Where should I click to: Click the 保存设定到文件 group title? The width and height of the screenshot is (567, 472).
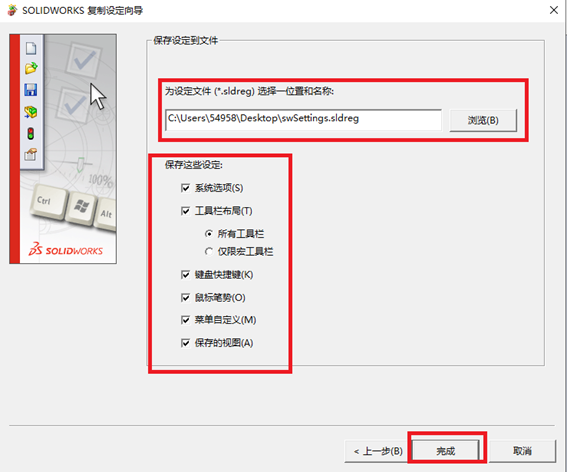tap(186, 41)
